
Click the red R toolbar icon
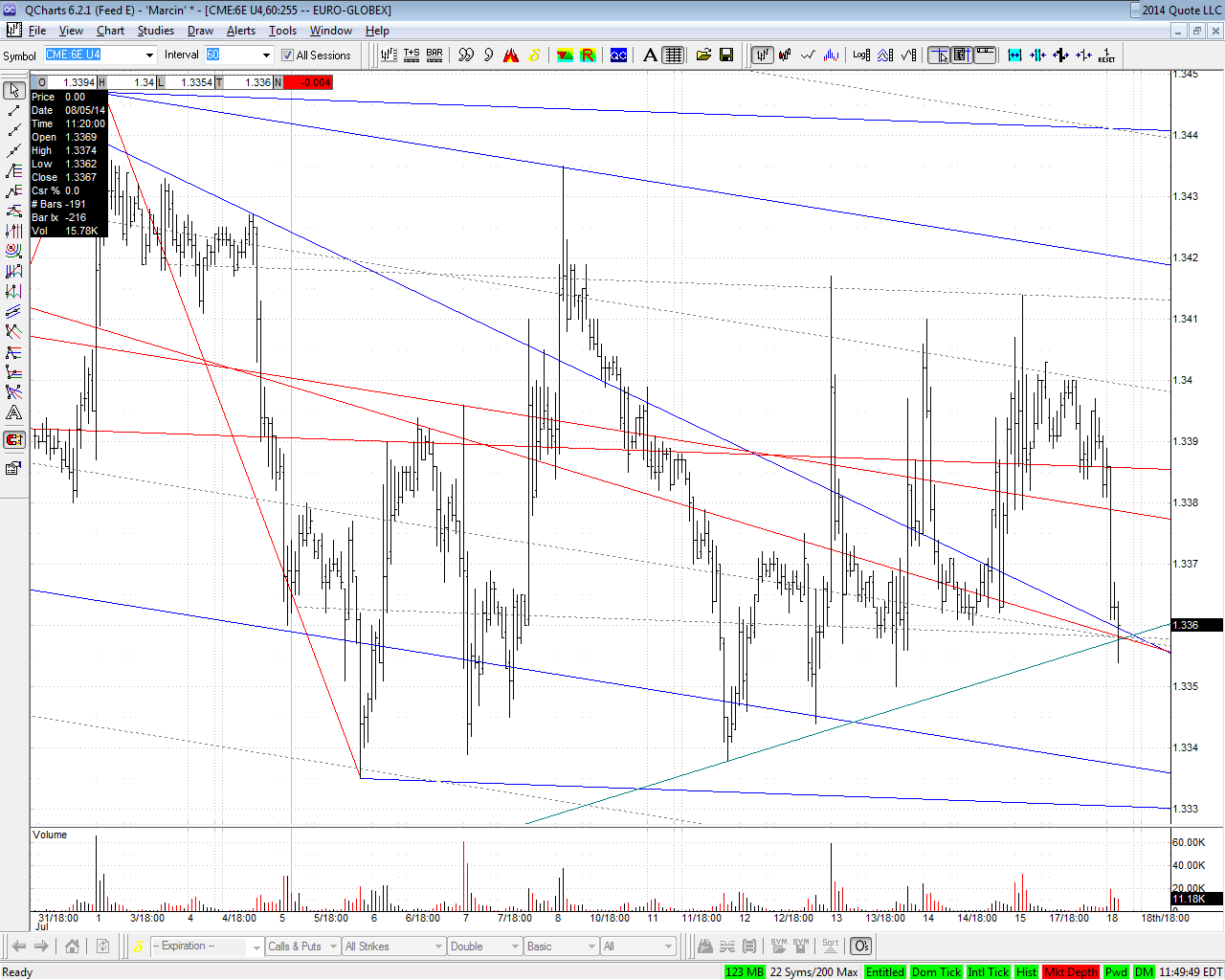coord(588,56)
